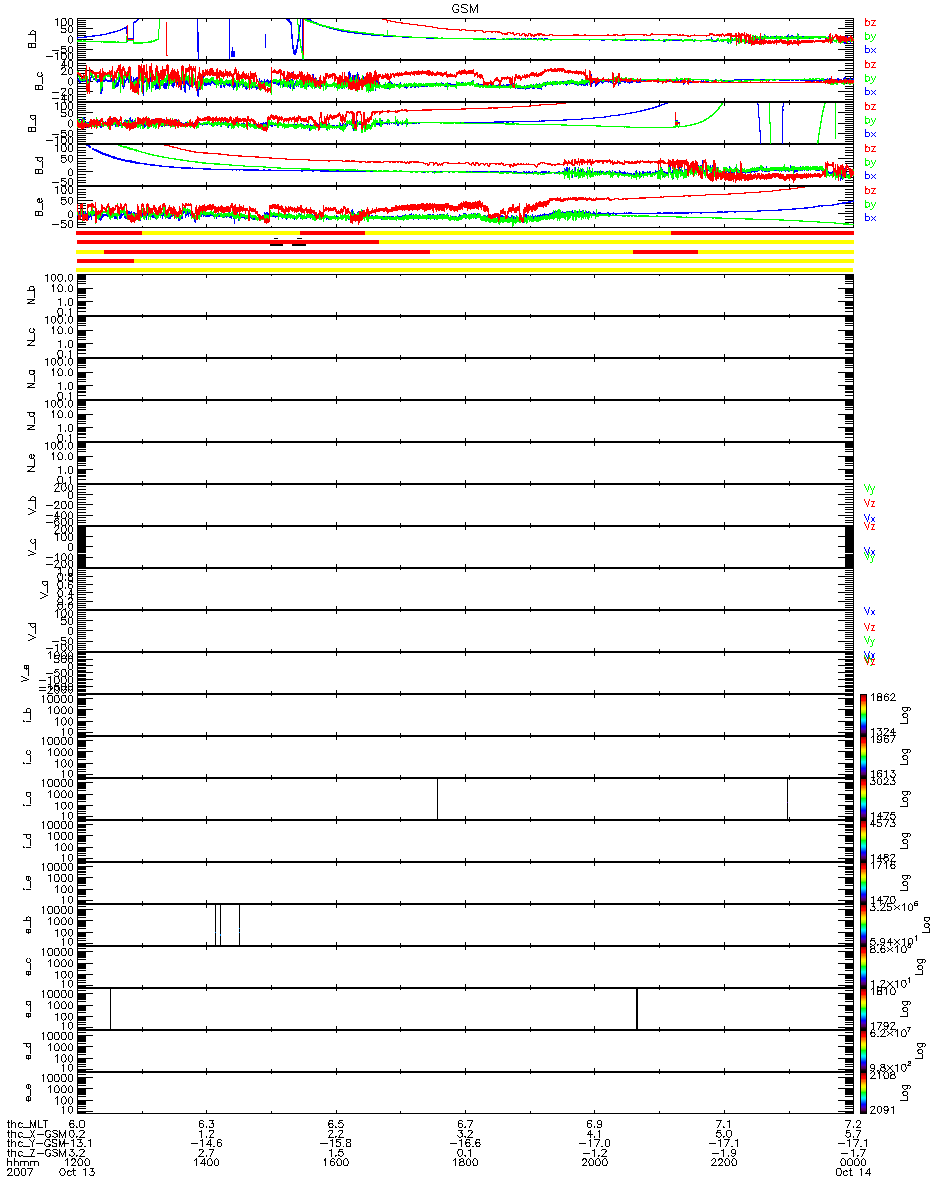The image size is (930, 1200).
Task: Click the 1600 time tick label
Action: (x=336, y=1164)
